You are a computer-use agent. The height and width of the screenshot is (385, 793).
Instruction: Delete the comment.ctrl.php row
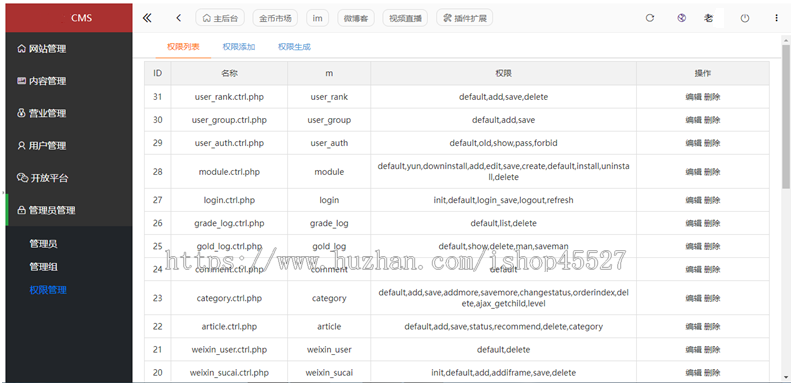pyautogui.click(x=712, y=270)
